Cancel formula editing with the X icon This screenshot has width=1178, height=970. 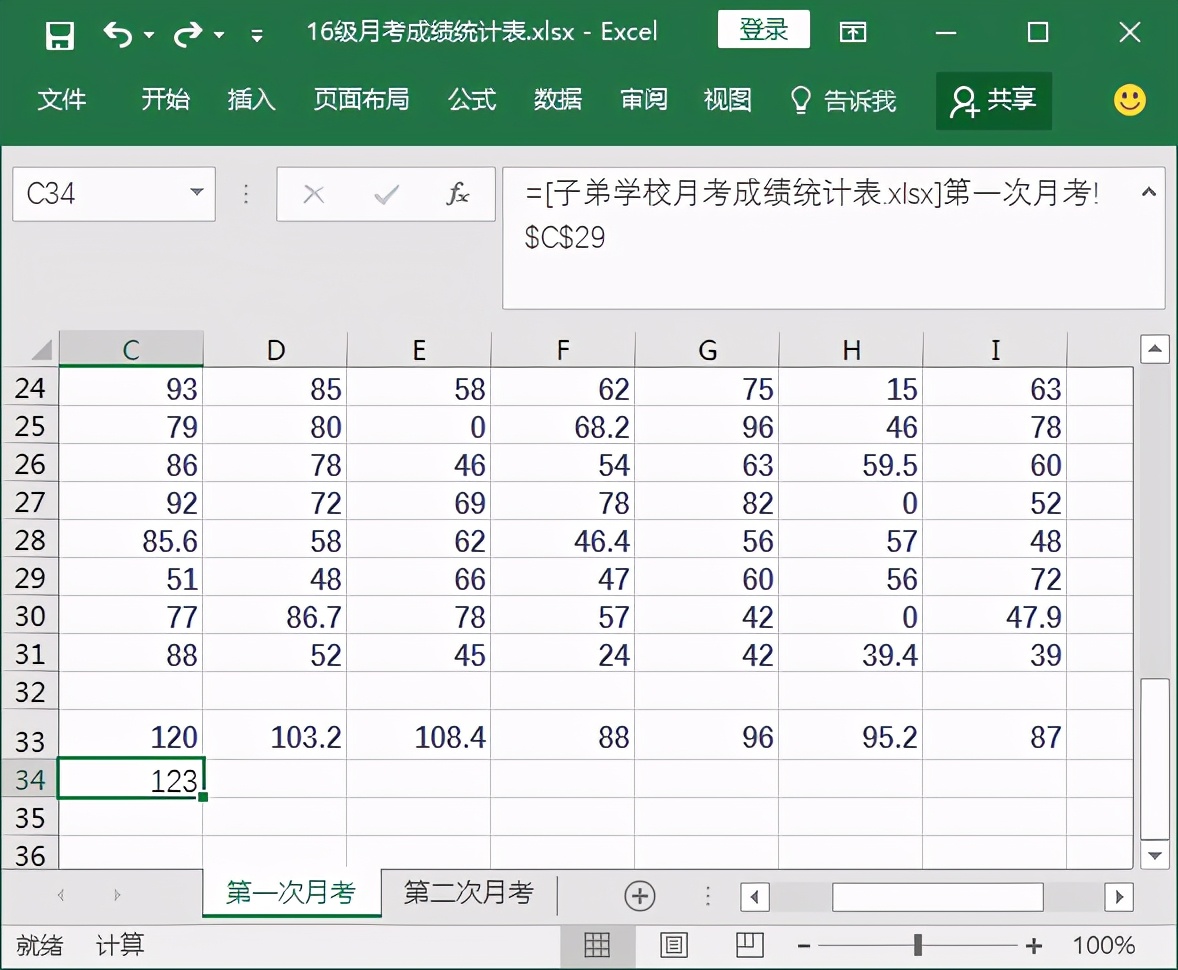[x=314, y=194]
